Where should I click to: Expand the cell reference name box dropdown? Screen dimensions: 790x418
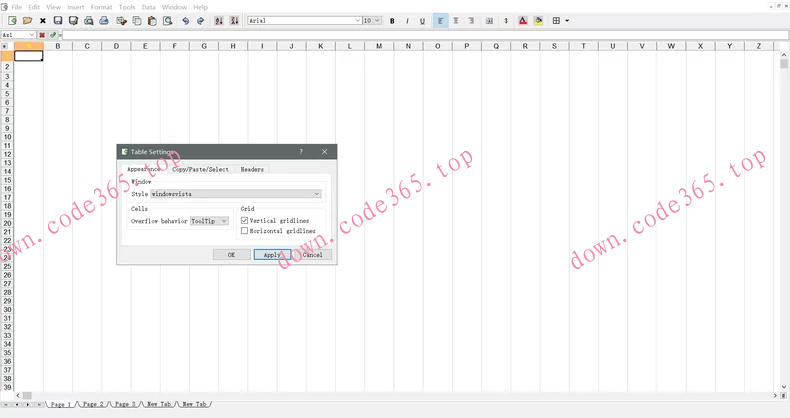(32, 35)
